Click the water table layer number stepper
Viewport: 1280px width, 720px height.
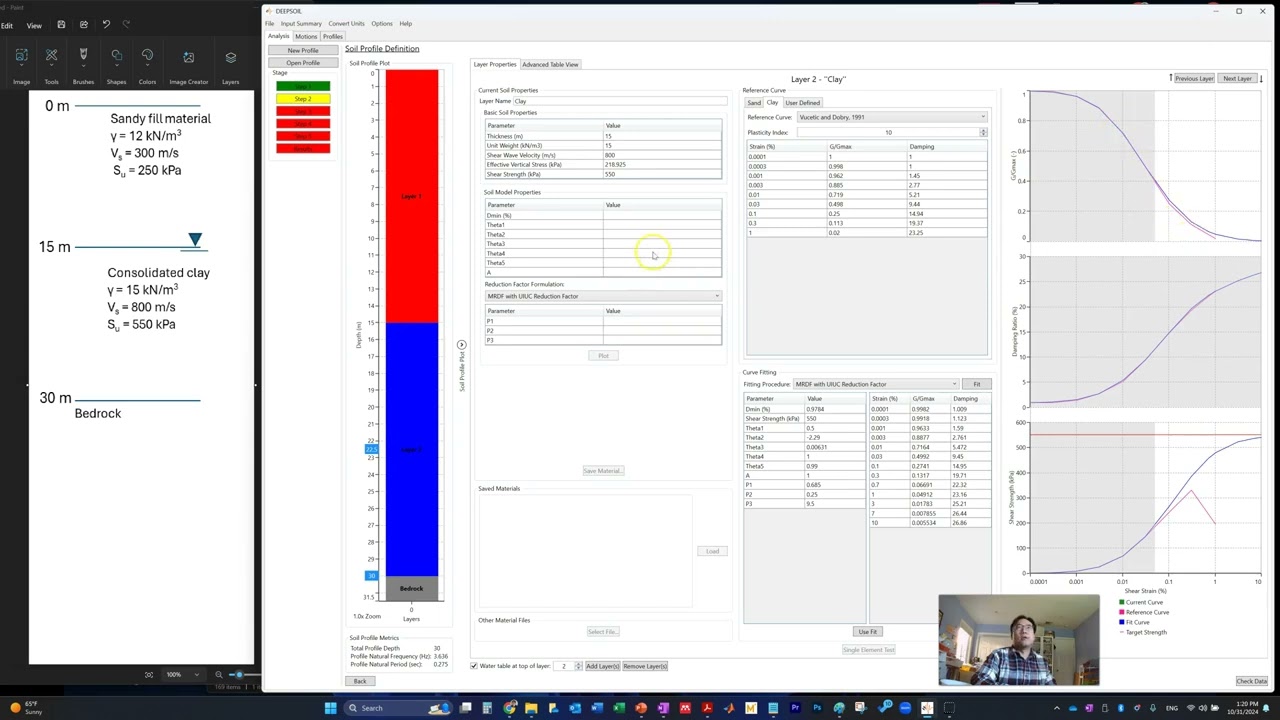point(577,666)
